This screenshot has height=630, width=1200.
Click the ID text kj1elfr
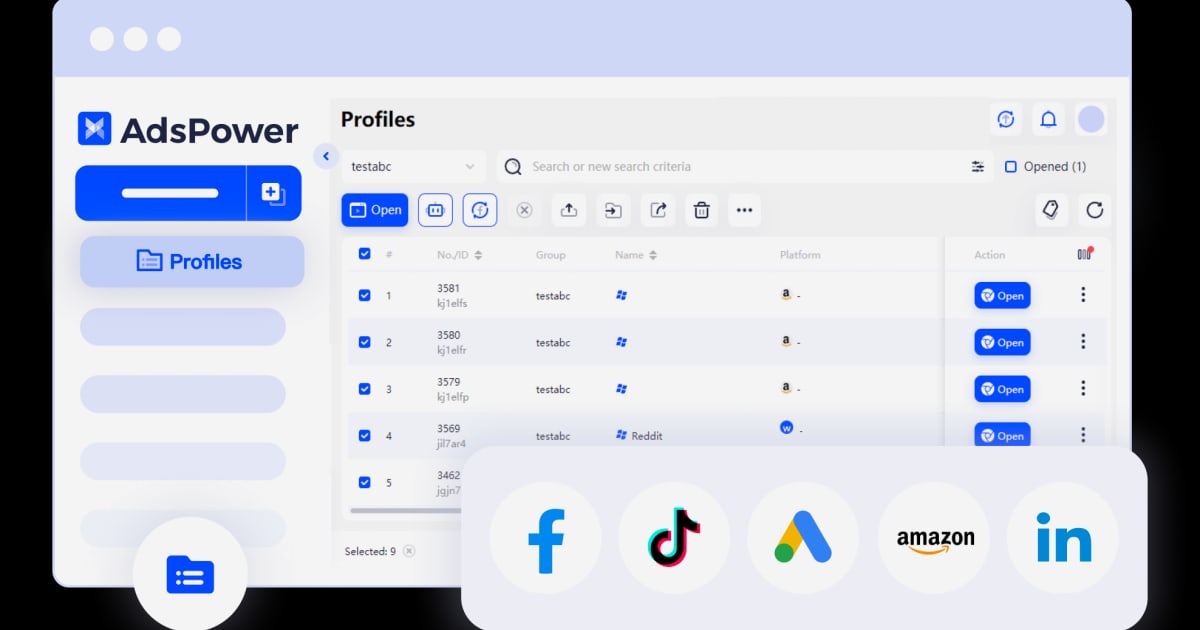click(453, 350)
